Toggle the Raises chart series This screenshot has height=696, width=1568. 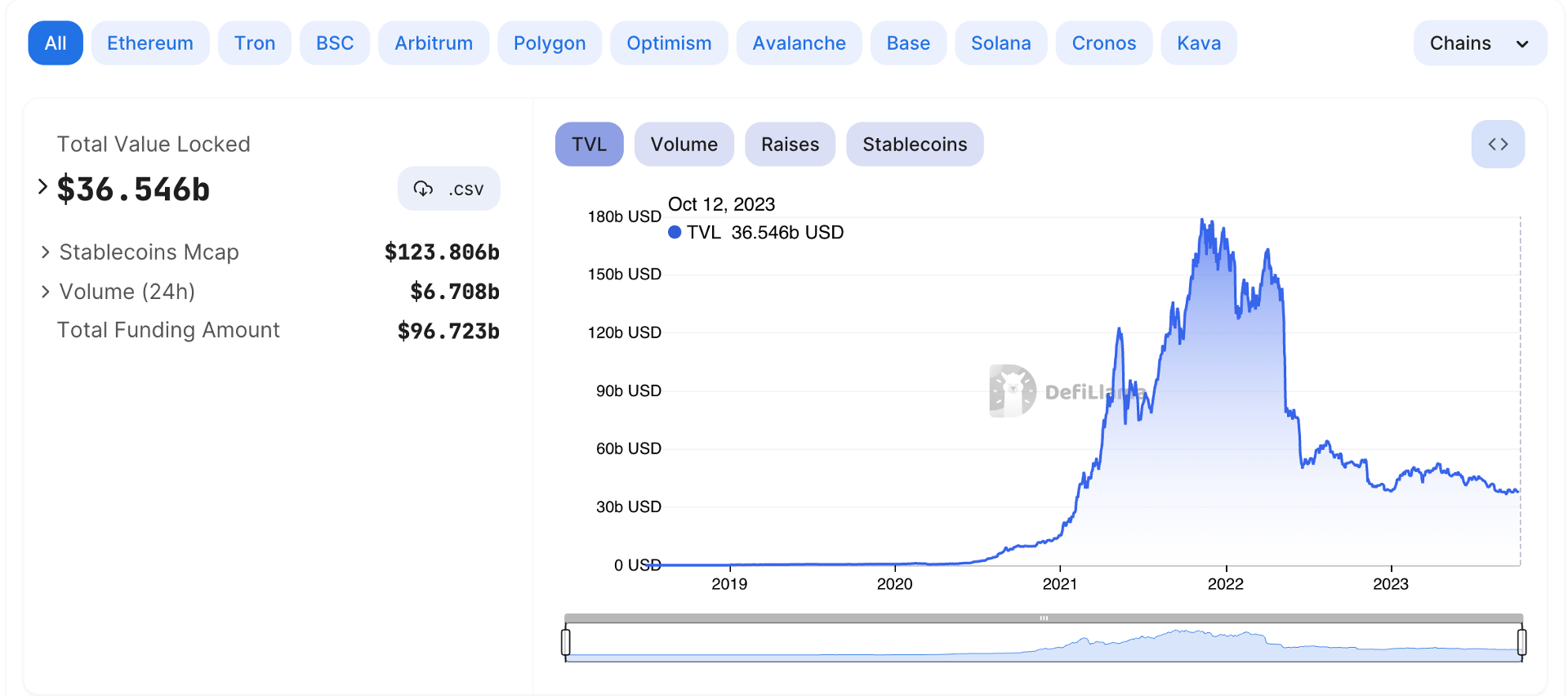coord(790,145)
